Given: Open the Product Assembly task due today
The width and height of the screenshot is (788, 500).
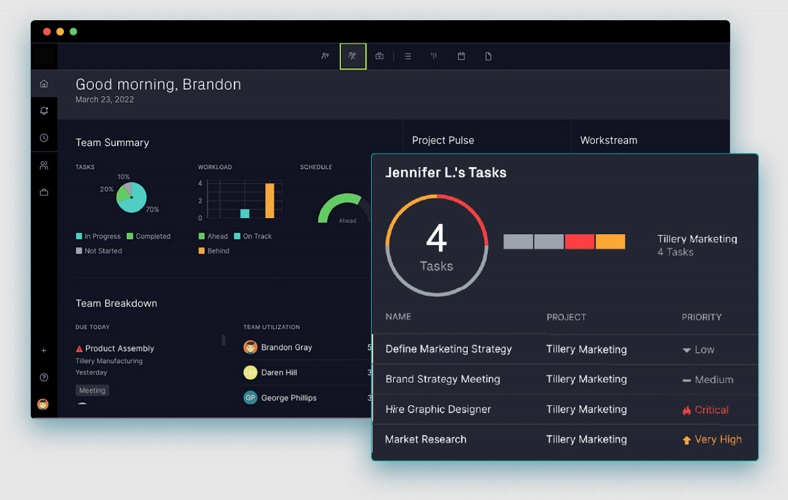Looking at the screenshot, I should [x=119, y=348].
